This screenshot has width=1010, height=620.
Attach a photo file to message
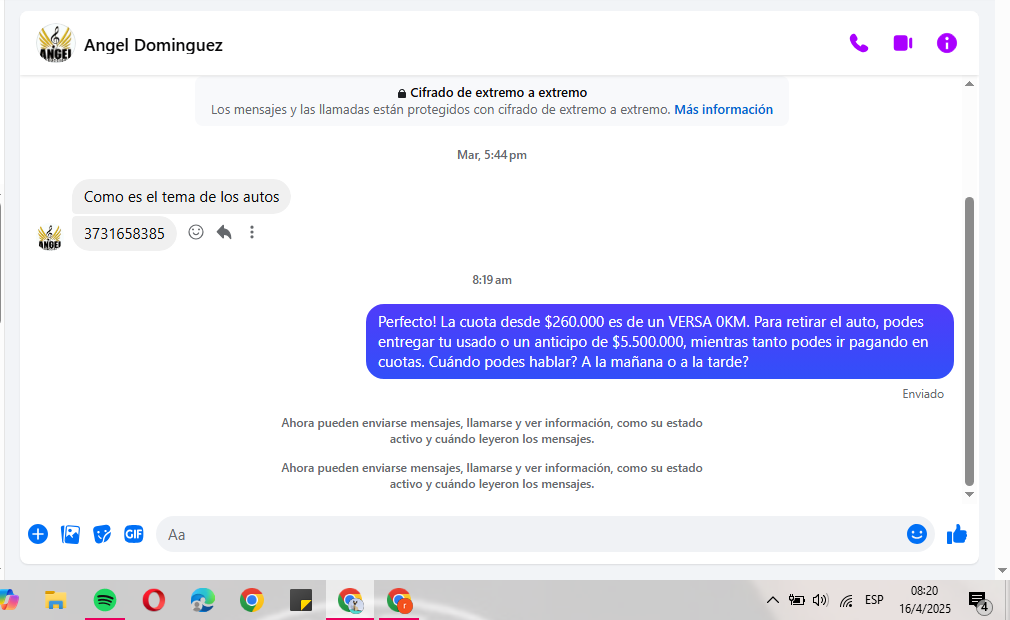tap(70, 534)
